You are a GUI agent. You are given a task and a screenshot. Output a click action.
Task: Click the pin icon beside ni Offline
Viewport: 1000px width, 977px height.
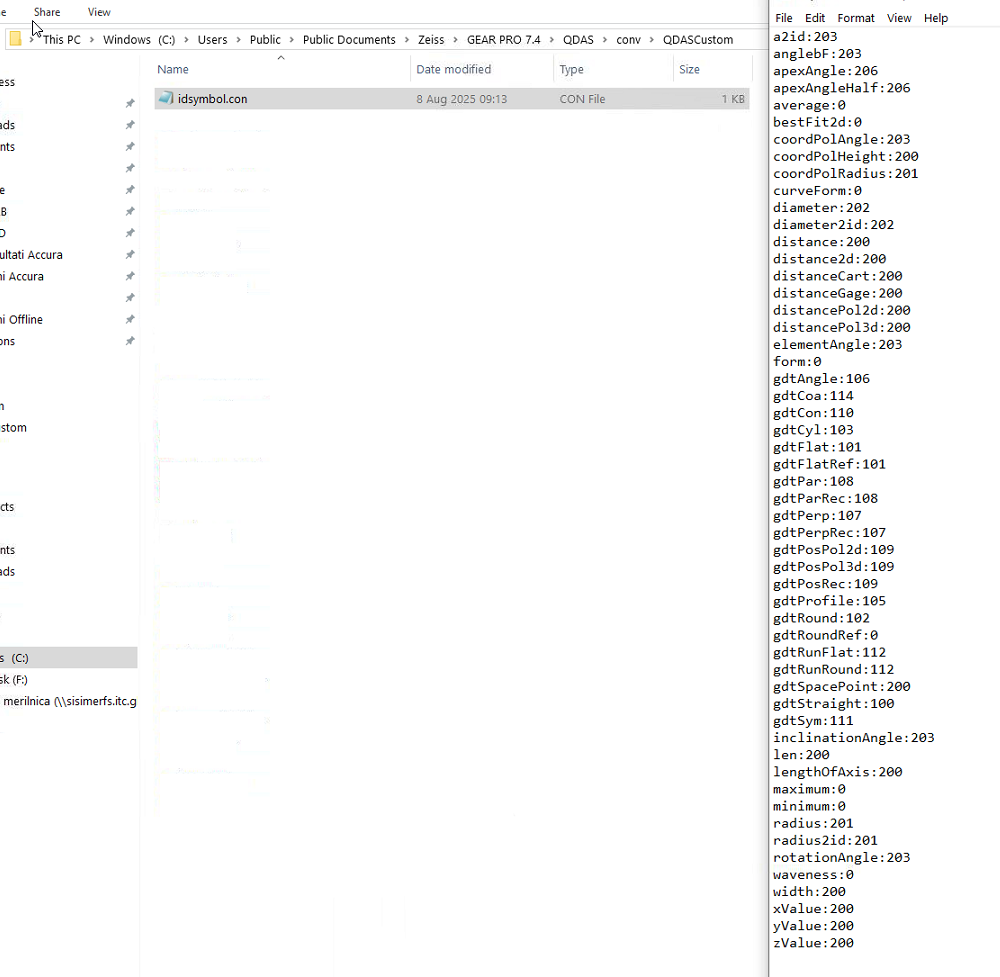pyautogui.click(x=130, y=320)
